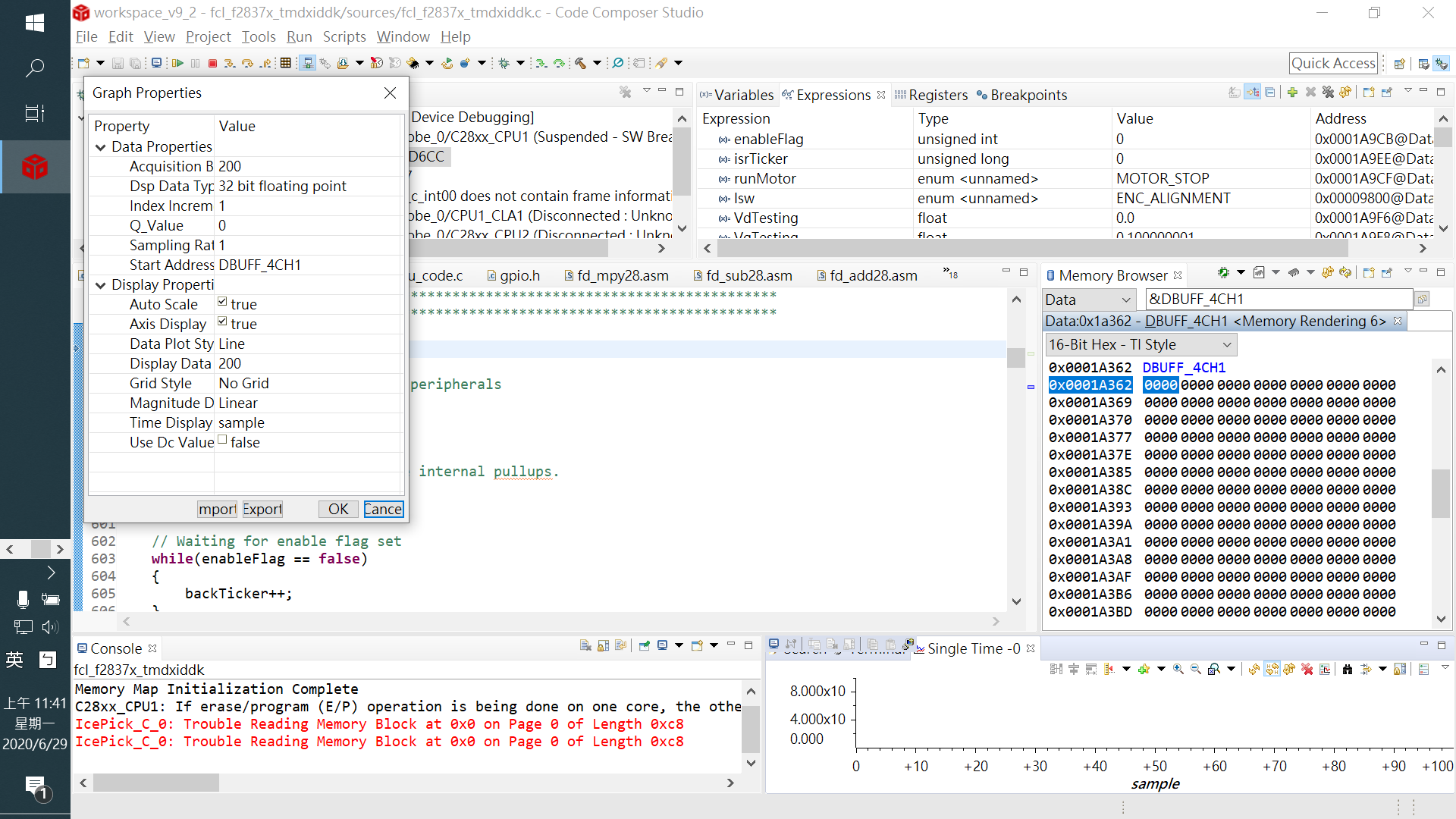Click the Console horizontal scrollbar thumb
The image size is (1456, 819).
(155, 783)
